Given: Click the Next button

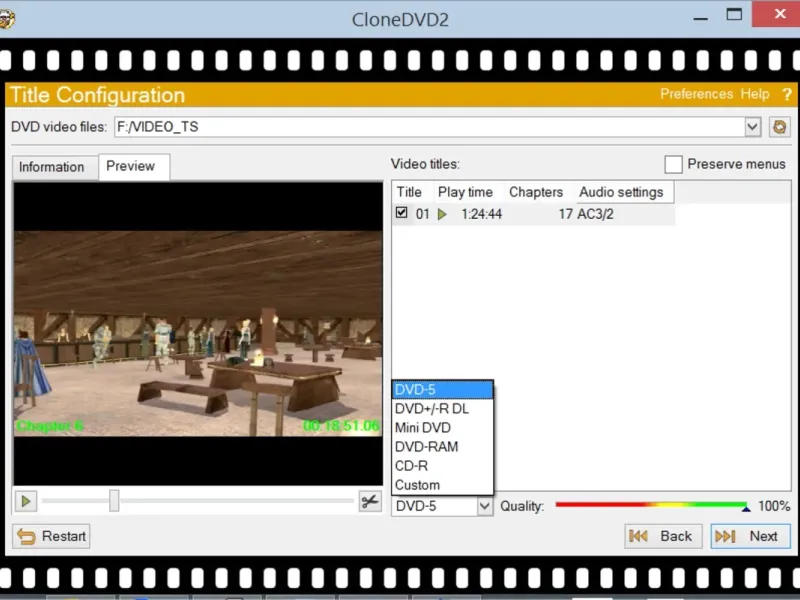Looking at the screenshot, I should pyautogui.click(x=751, y=536).
